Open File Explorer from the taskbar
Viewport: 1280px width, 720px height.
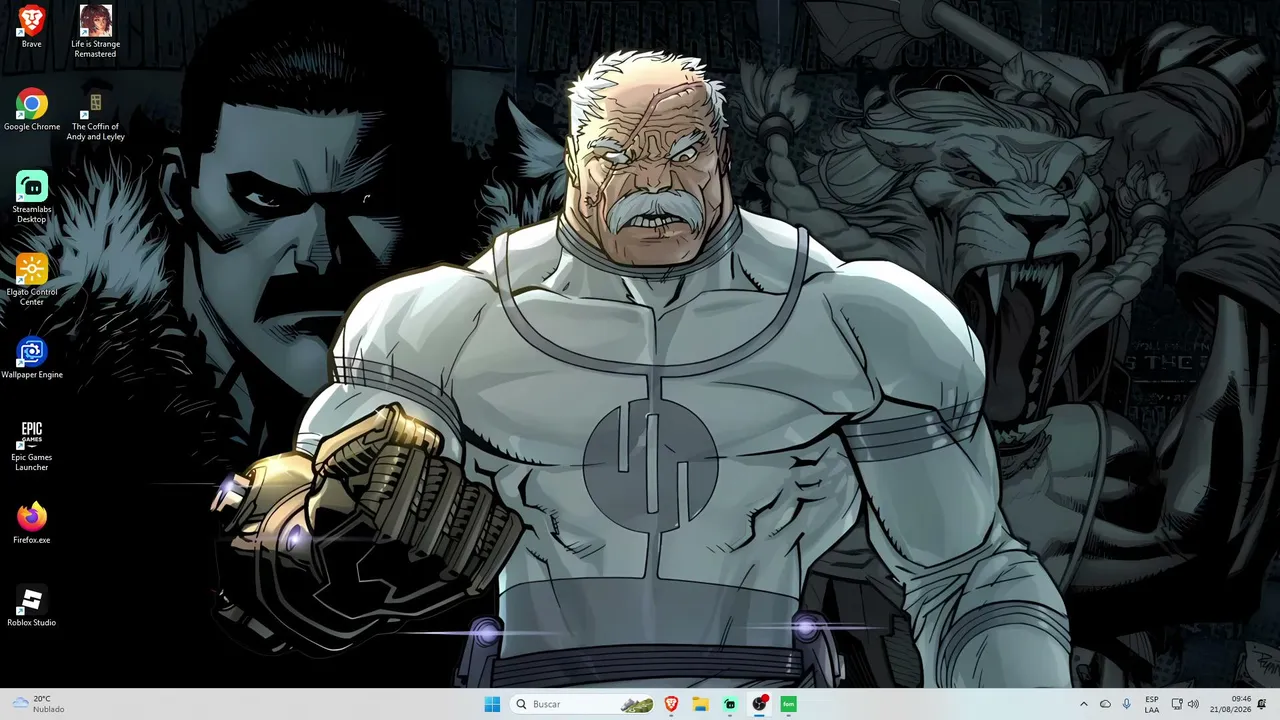701,704
